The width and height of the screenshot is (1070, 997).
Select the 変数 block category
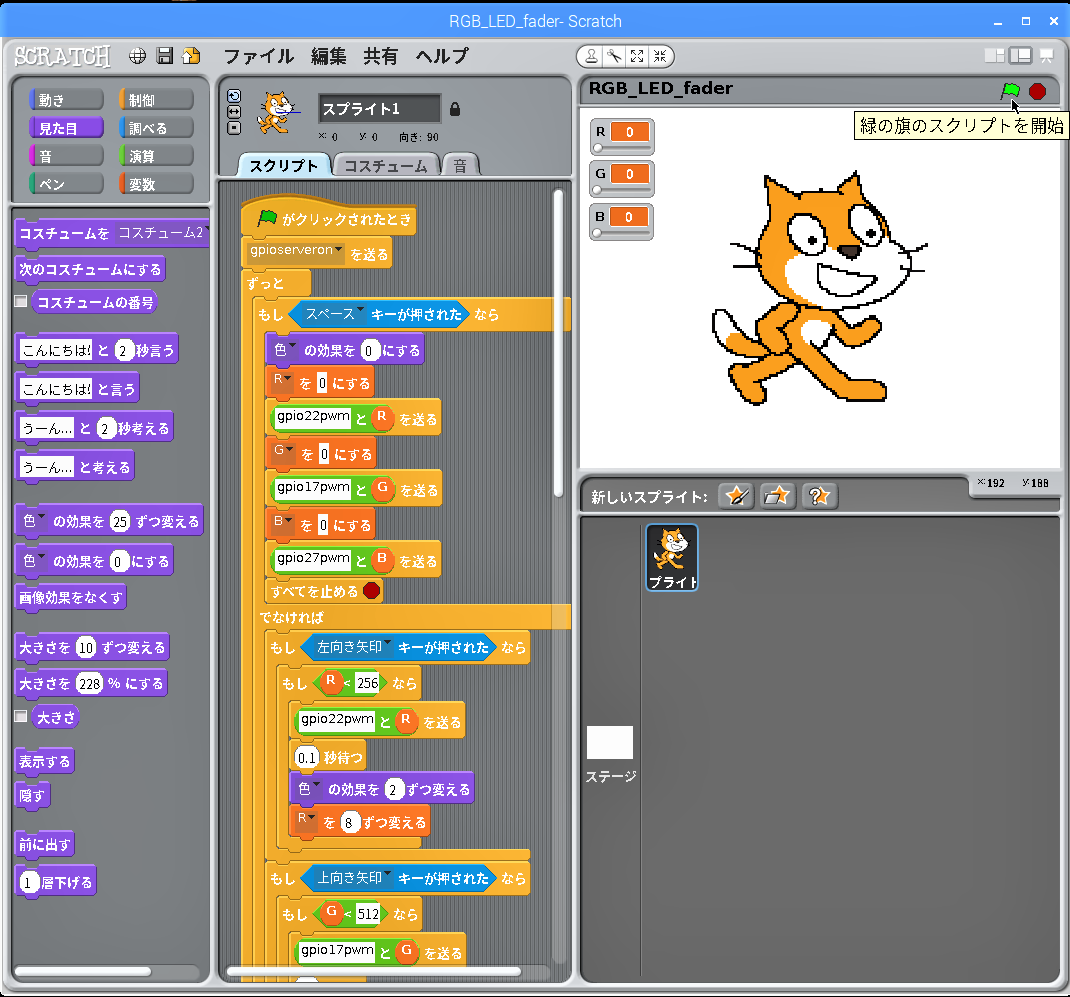[156, 184]
